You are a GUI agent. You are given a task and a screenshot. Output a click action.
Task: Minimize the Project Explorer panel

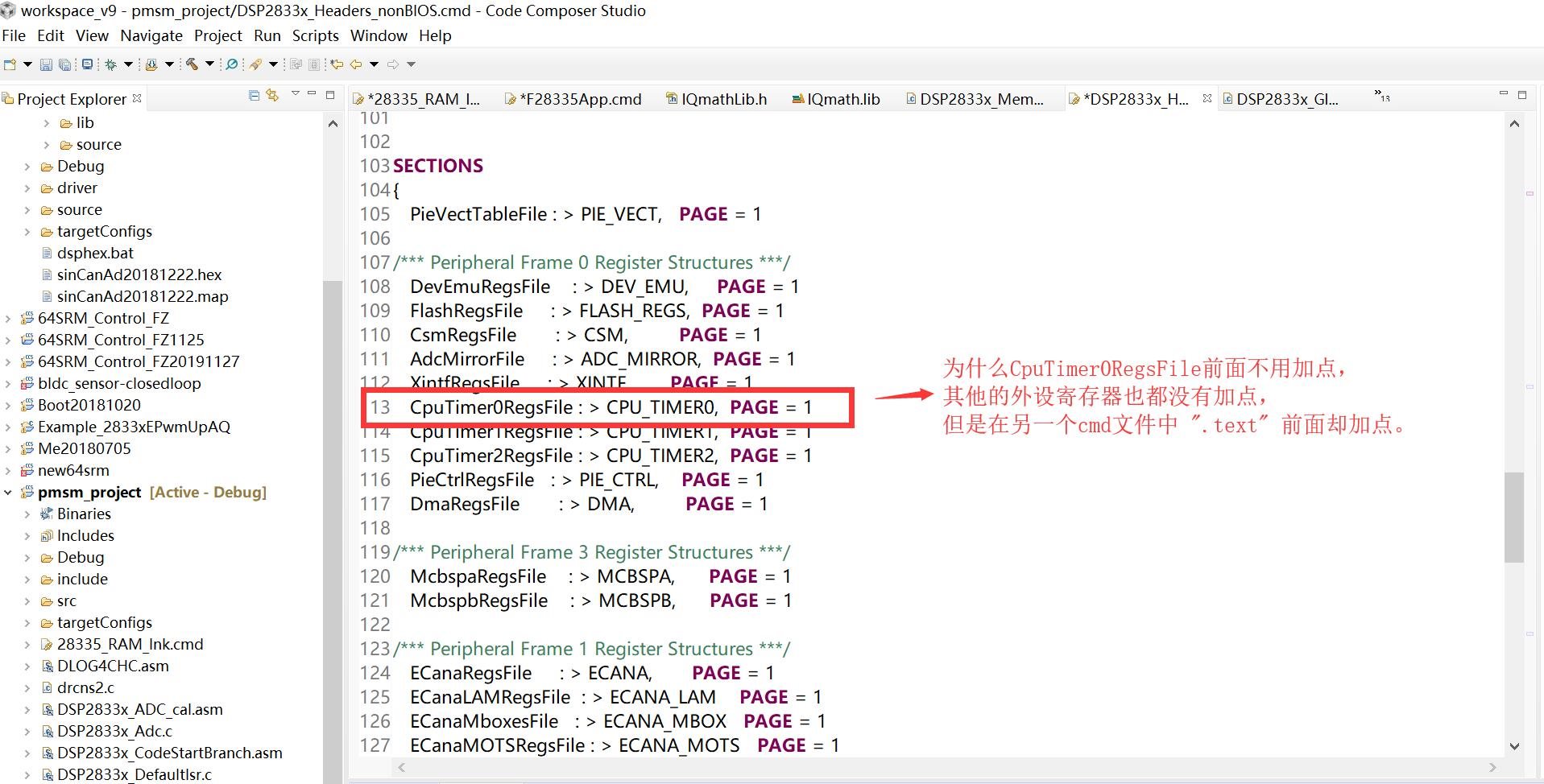coord(312,94)
